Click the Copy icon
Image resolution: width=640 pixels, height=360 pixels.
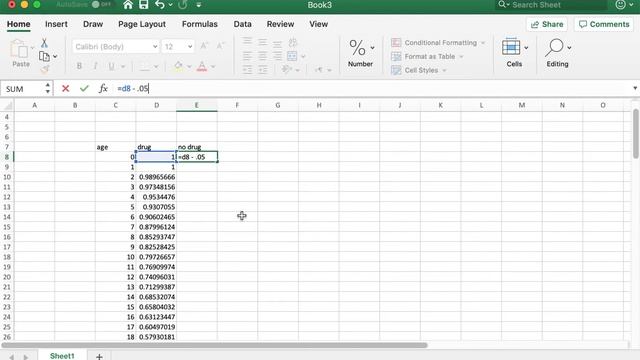click(x=44, y=56)
